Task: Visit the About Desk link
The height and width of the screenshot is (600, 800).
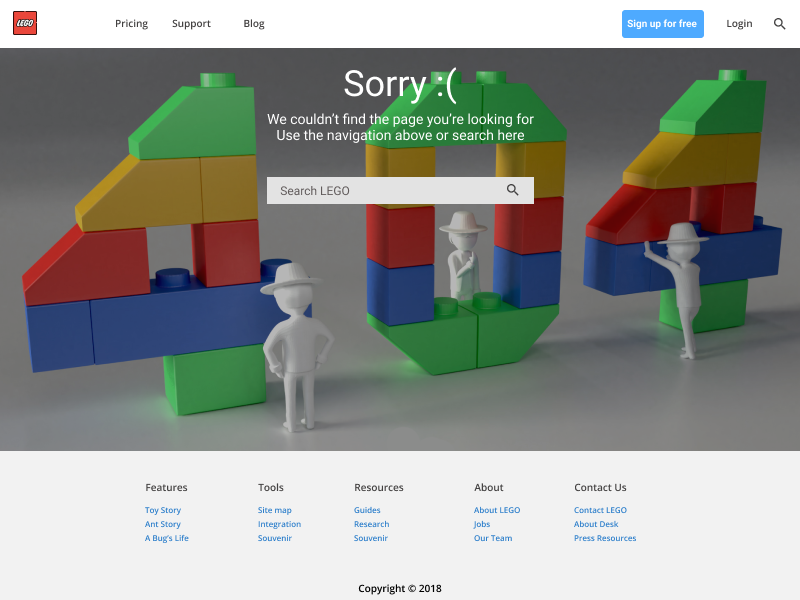Action: (x=596, y=524)
